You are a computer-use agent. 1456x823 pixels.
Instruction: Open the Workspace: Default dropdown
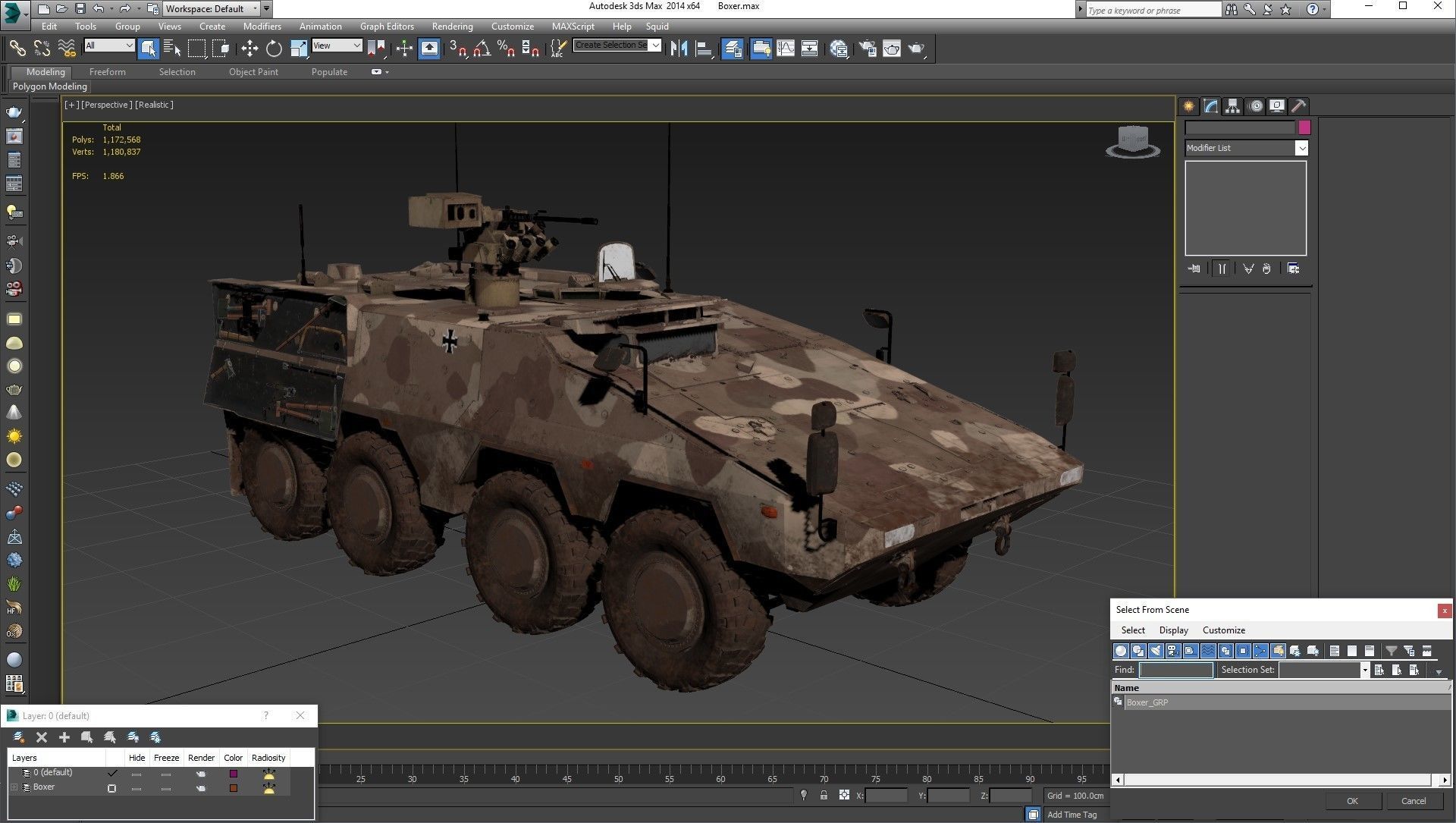(212, 9)
